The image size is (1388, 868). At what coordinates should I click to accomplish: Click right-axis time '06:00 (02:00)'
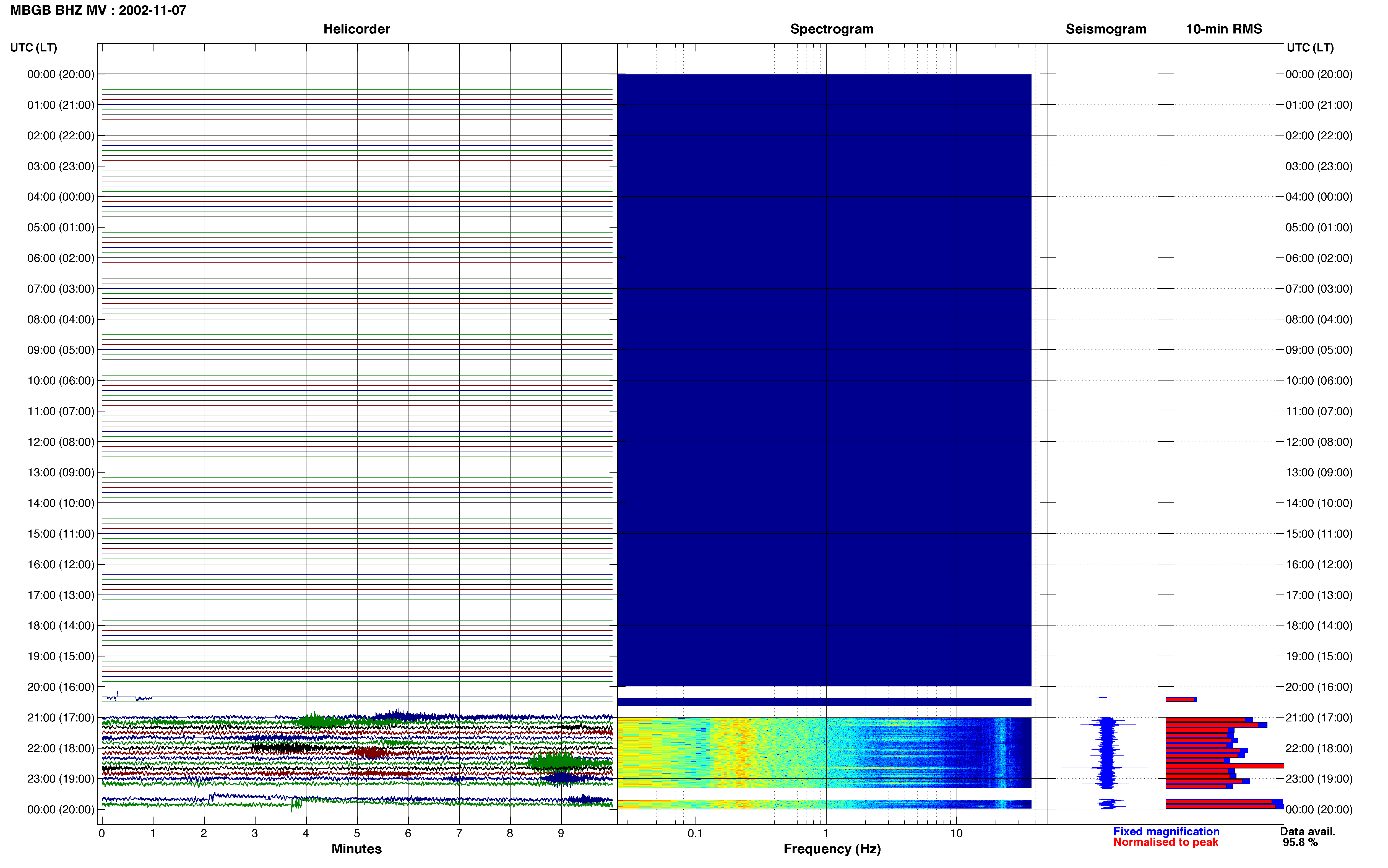pyautogui.click(x=1319, y=258)
